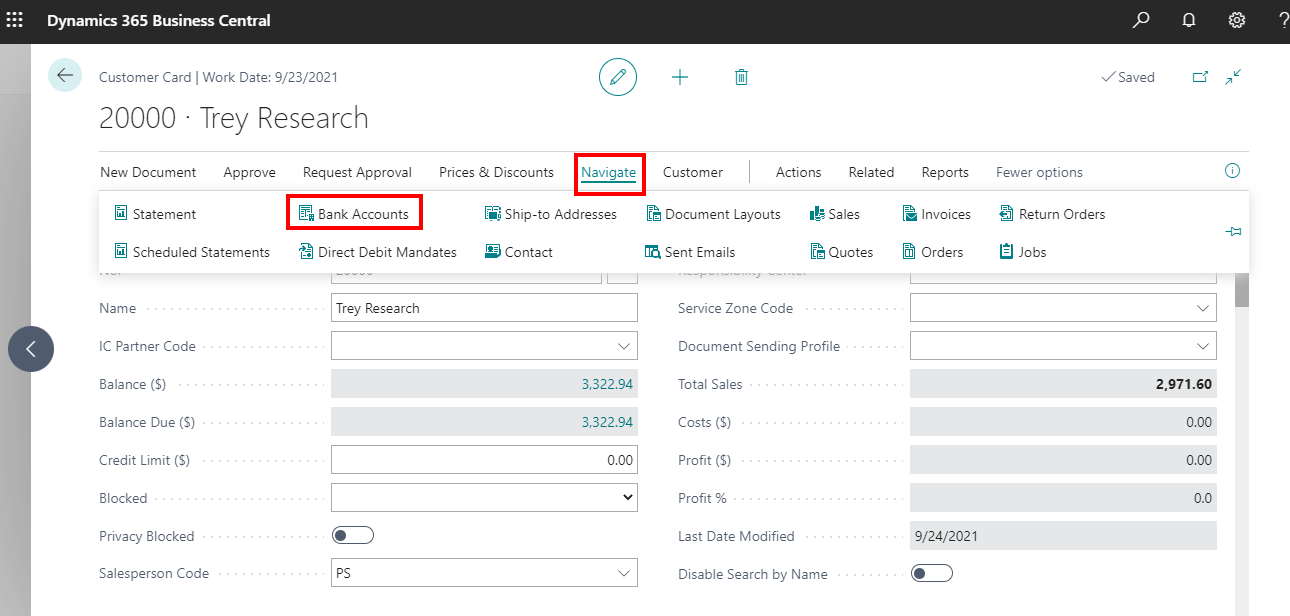Open Return Orders action
This screenshot has width=1290, height=616.
(1052, 214)
